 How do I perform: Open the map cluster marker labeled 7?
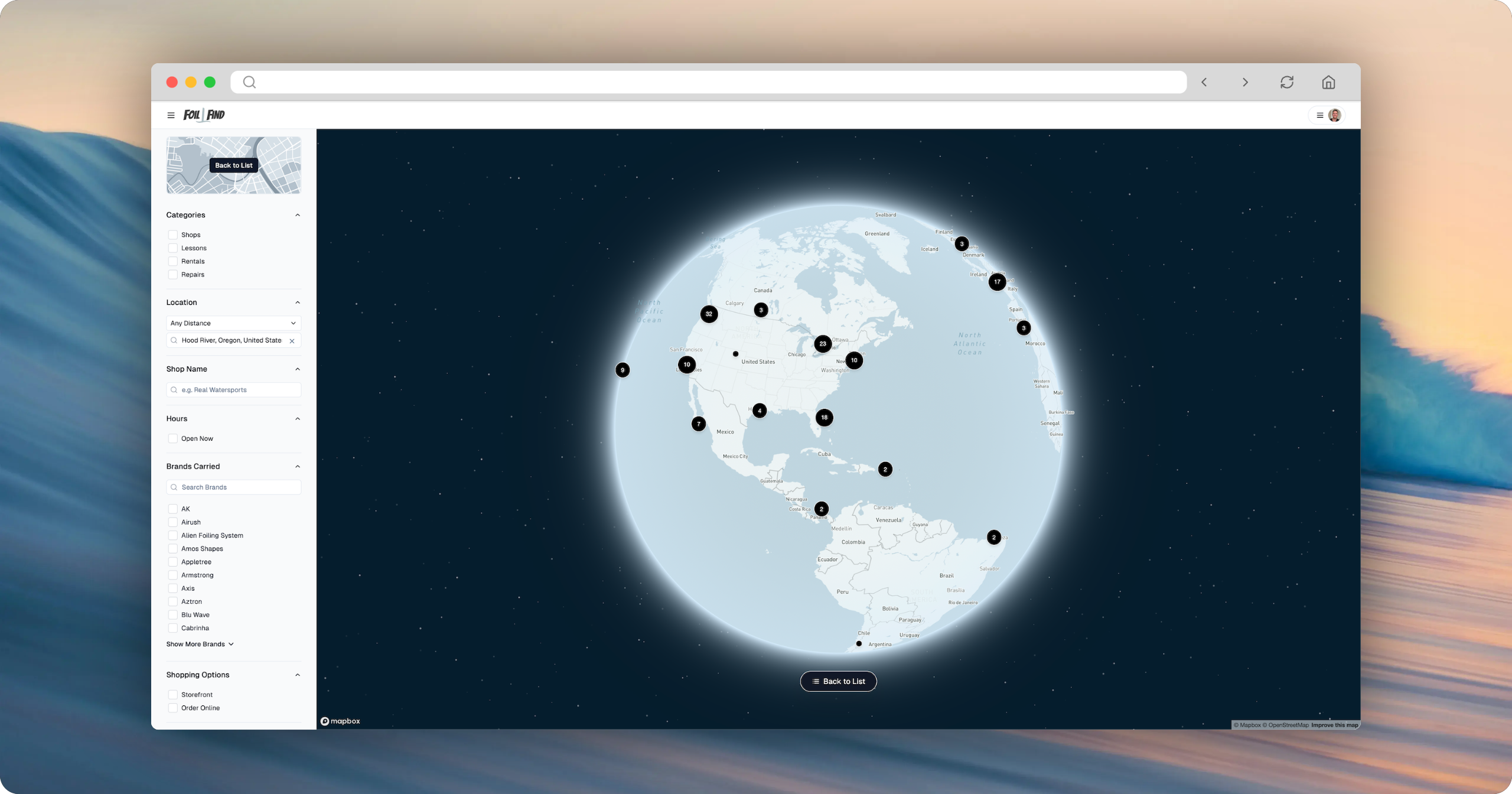(699, 424)
